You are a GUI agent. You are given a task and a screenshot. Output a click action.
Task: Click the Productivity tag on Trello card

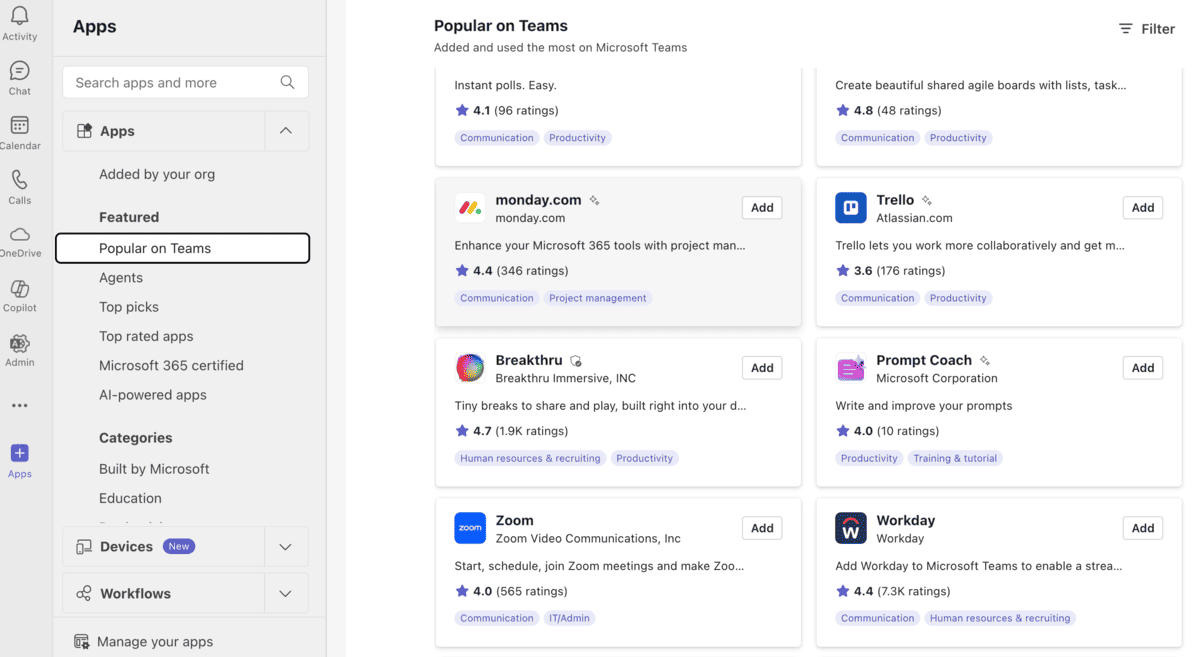coord(958,298)
